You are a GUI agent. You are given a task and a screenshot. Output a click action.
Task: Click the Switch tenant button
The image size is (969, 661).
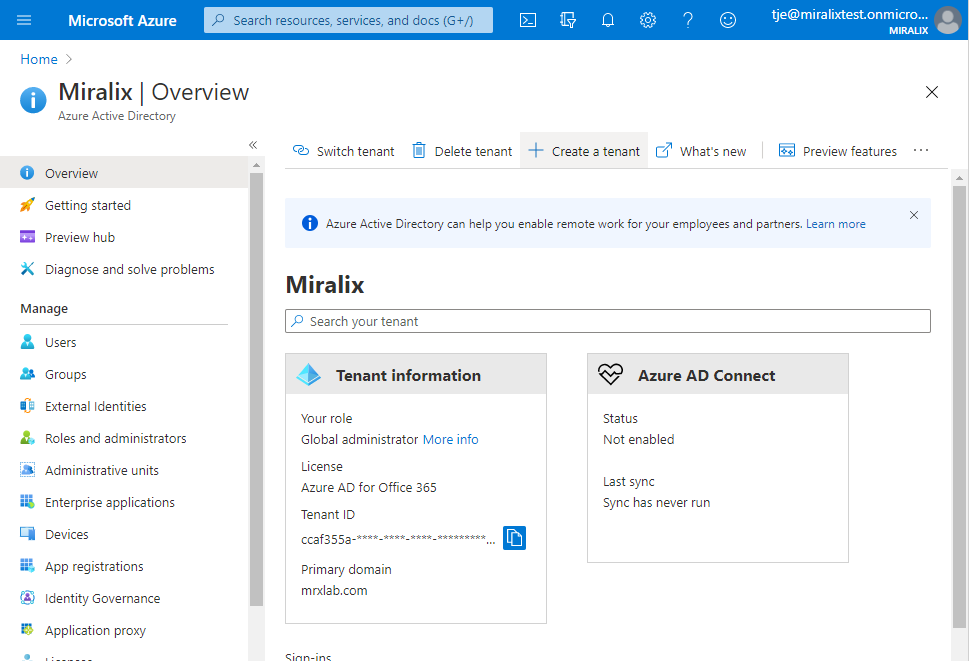tap(344, 151)
